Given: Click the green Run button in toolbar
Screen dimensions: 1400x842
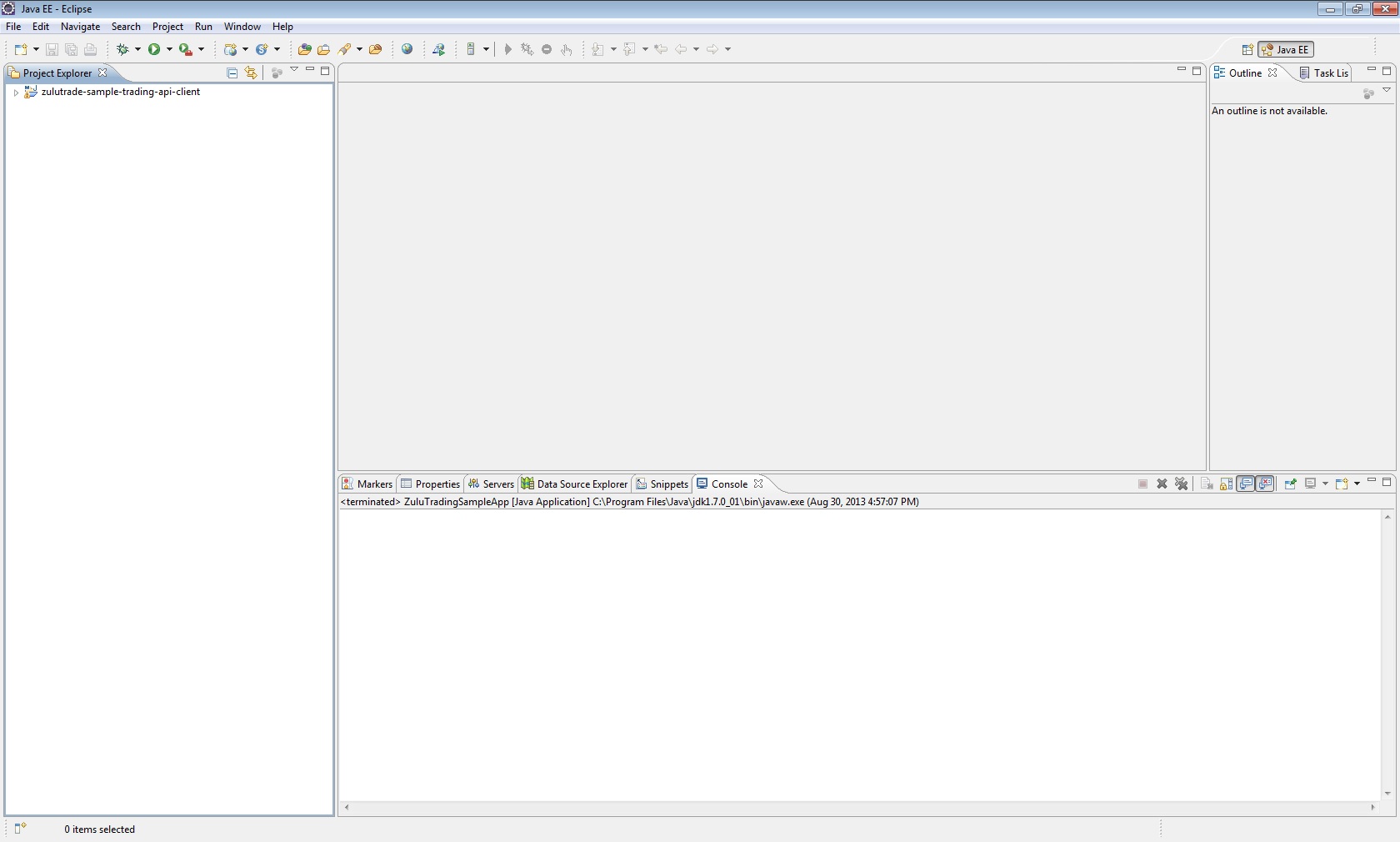Looking at the screenshot, I should point(154,49).
